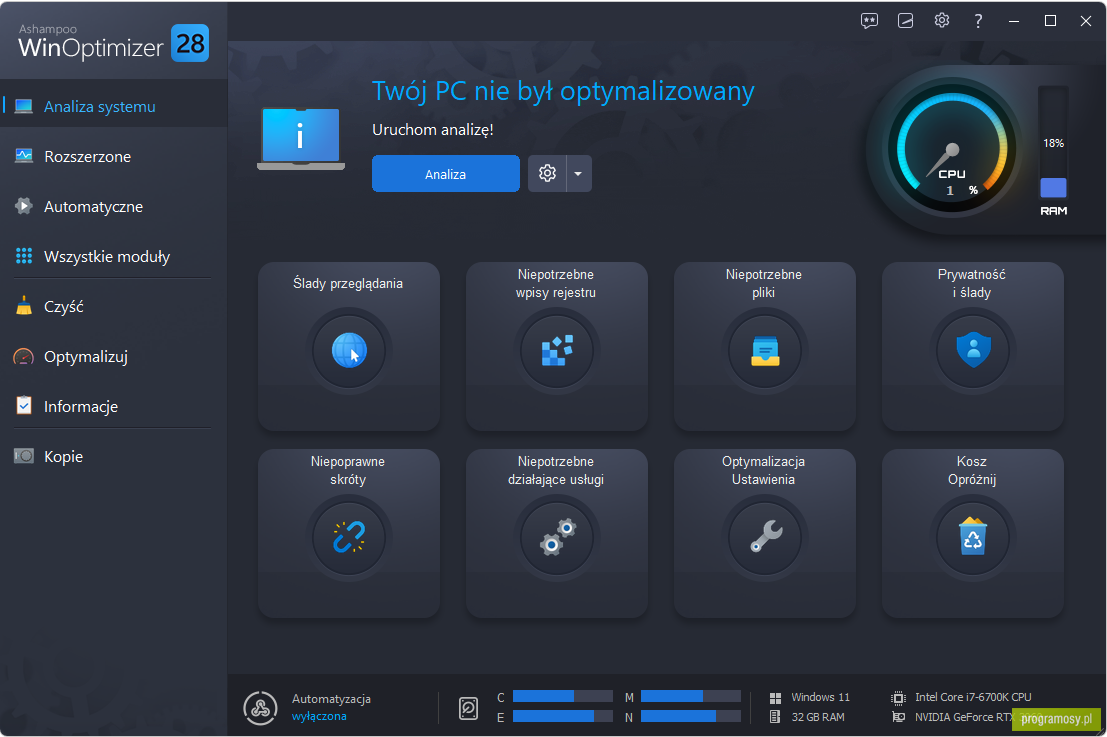Open help question mark icon
This screenshot has height=737, width=1107.
[x=978, y=21]
